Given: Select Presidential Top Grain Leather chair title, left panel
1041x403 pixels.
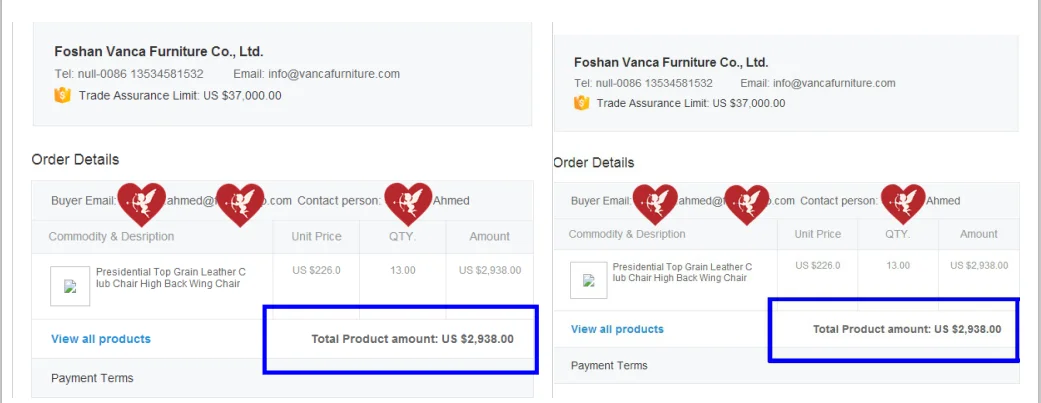Looking at the screenshot, I should pyautogui.click(x=171, y=278).
